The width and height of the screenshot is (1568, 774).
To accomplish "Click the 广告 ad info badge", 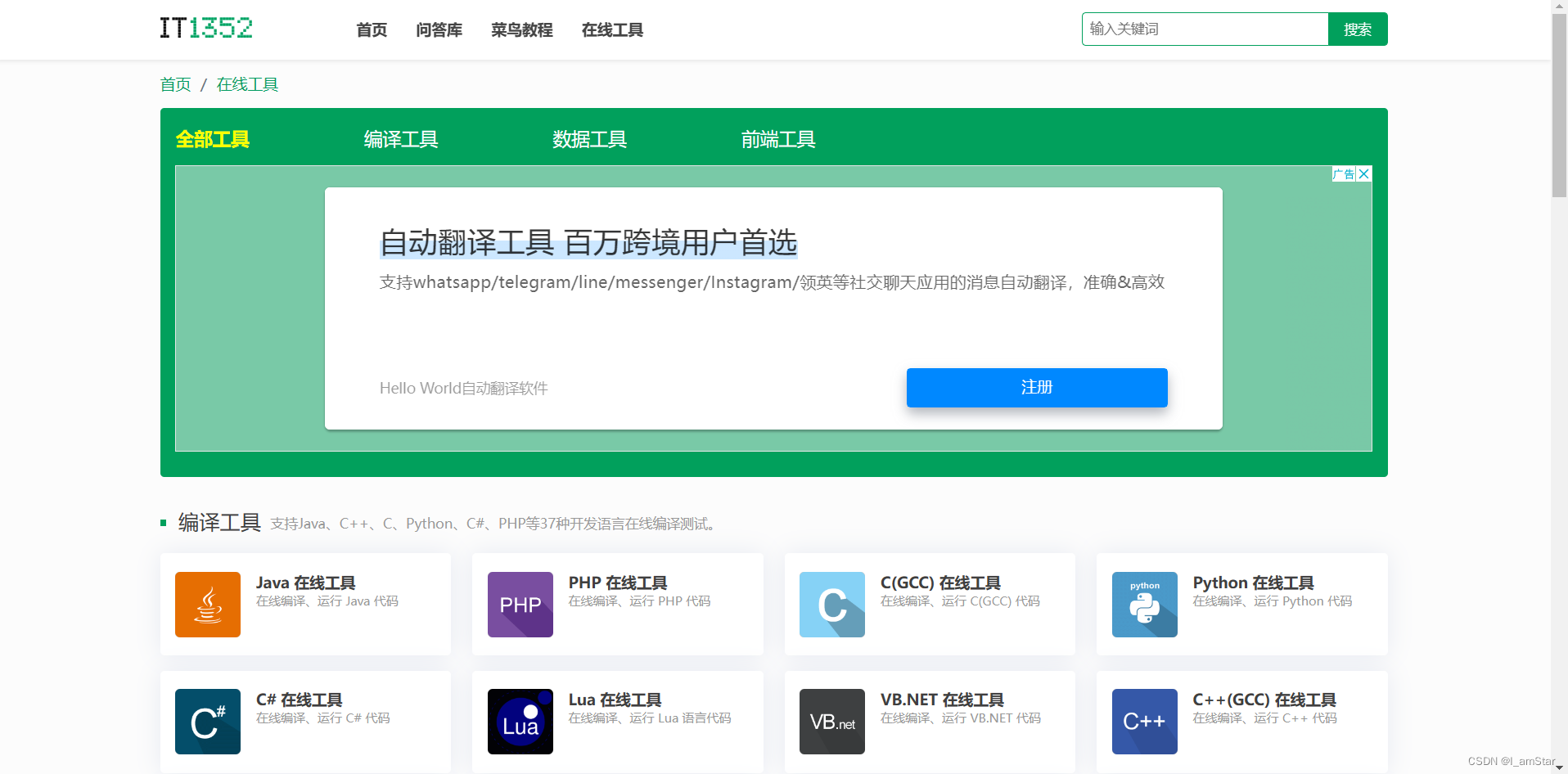I will click(x=1344, y=174).
